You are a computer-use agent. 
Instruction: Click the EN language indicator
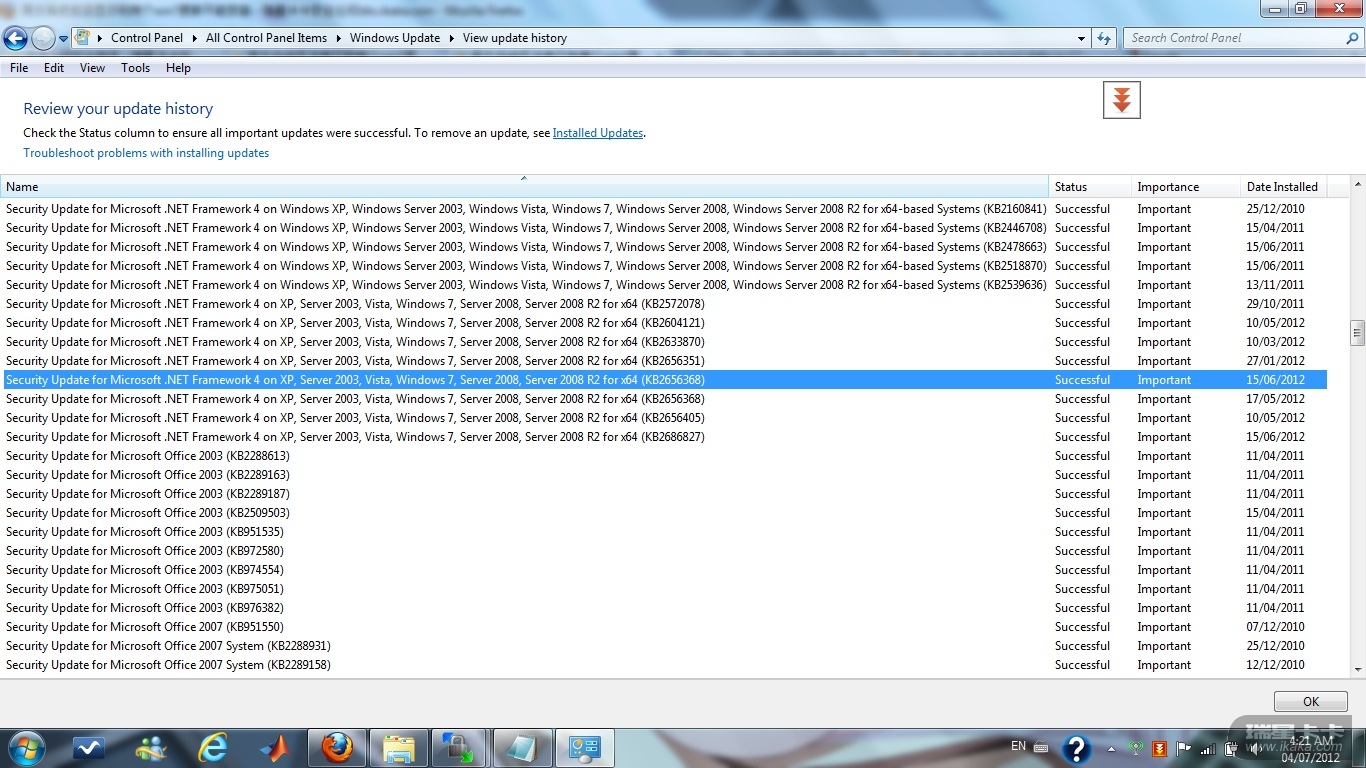(1018, 746)
